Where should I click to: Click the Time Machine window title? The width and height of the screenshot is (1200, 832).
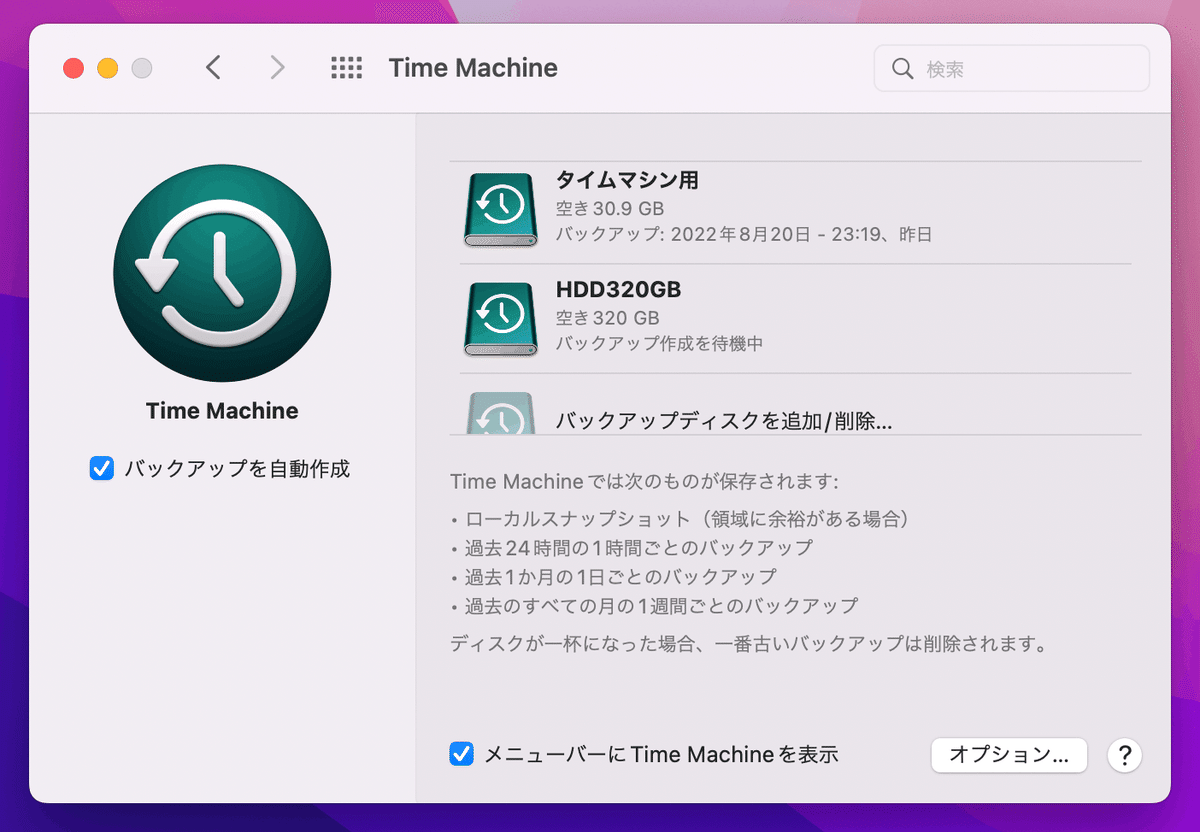tap(473, 68)
